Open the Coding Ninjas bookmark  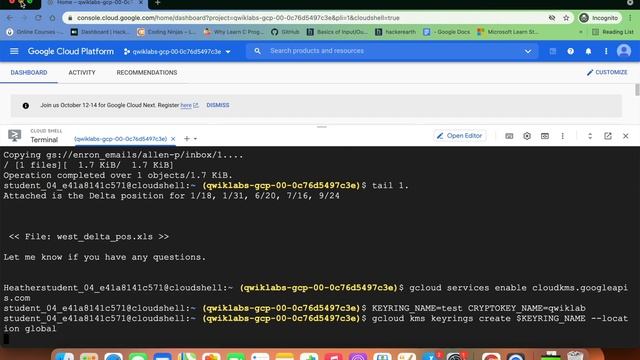click(167, 32)
